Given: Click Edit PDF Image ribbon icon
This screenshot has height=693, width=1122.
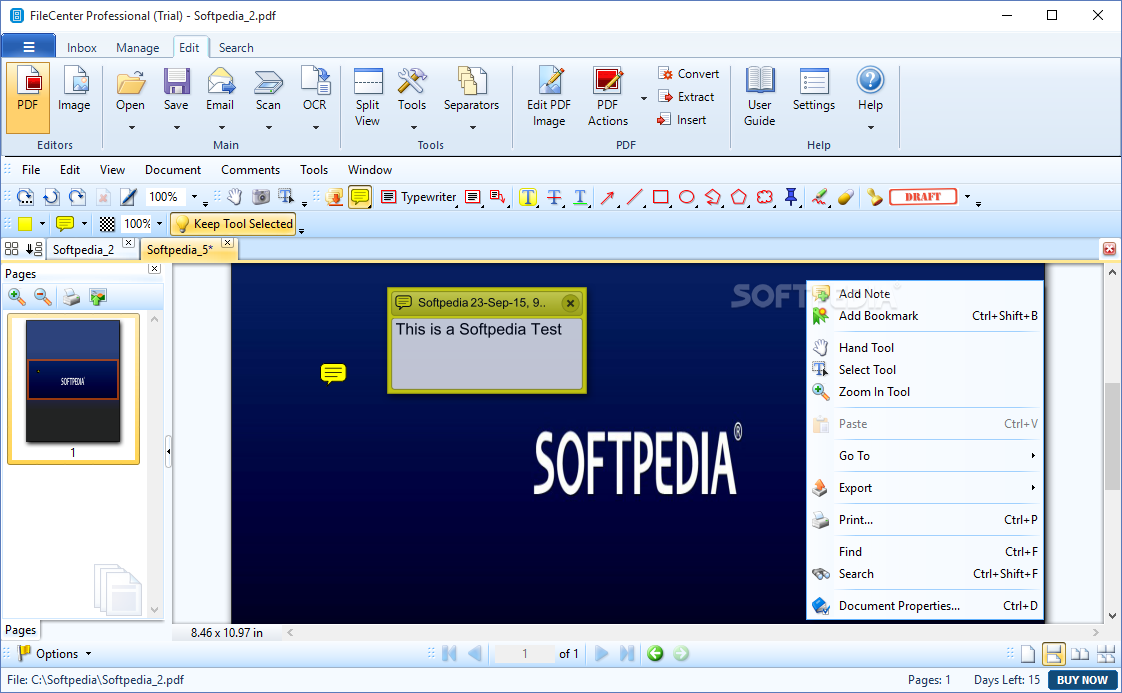Looking at the screenshot, I should coord(549,97).
